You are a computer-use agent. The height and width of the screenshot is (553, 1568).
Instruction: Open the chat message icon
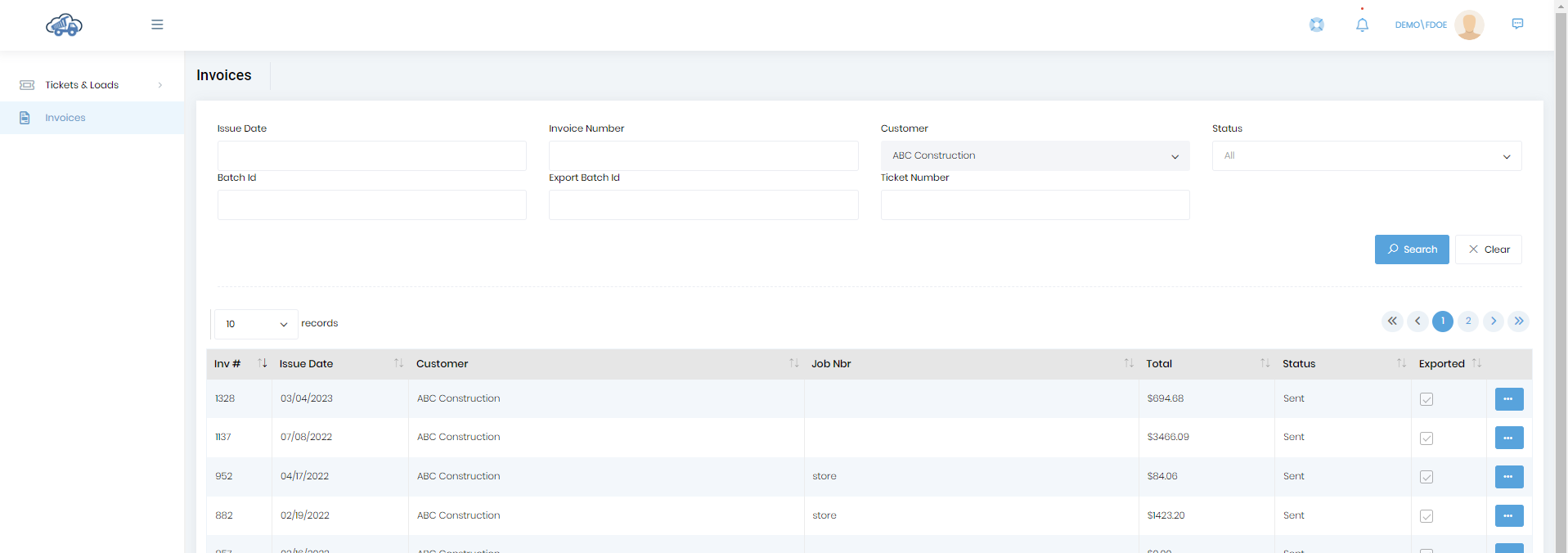[x=1517, y=24]
